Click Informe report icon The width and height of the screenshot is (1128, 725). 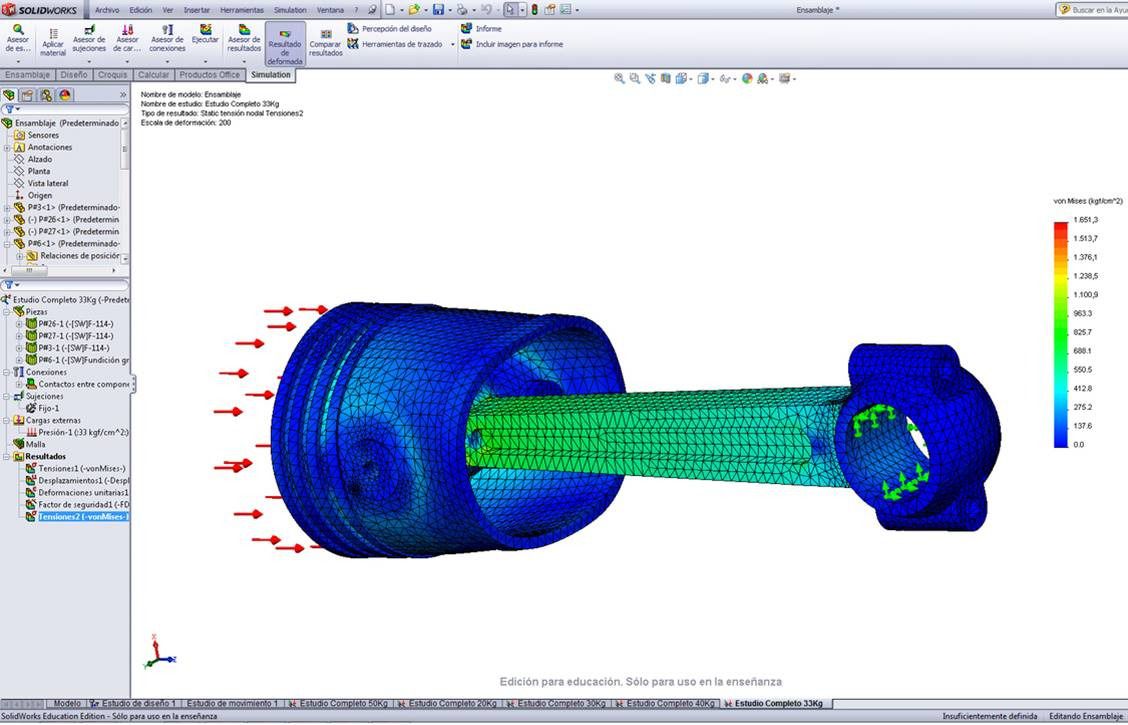point(467,29)
